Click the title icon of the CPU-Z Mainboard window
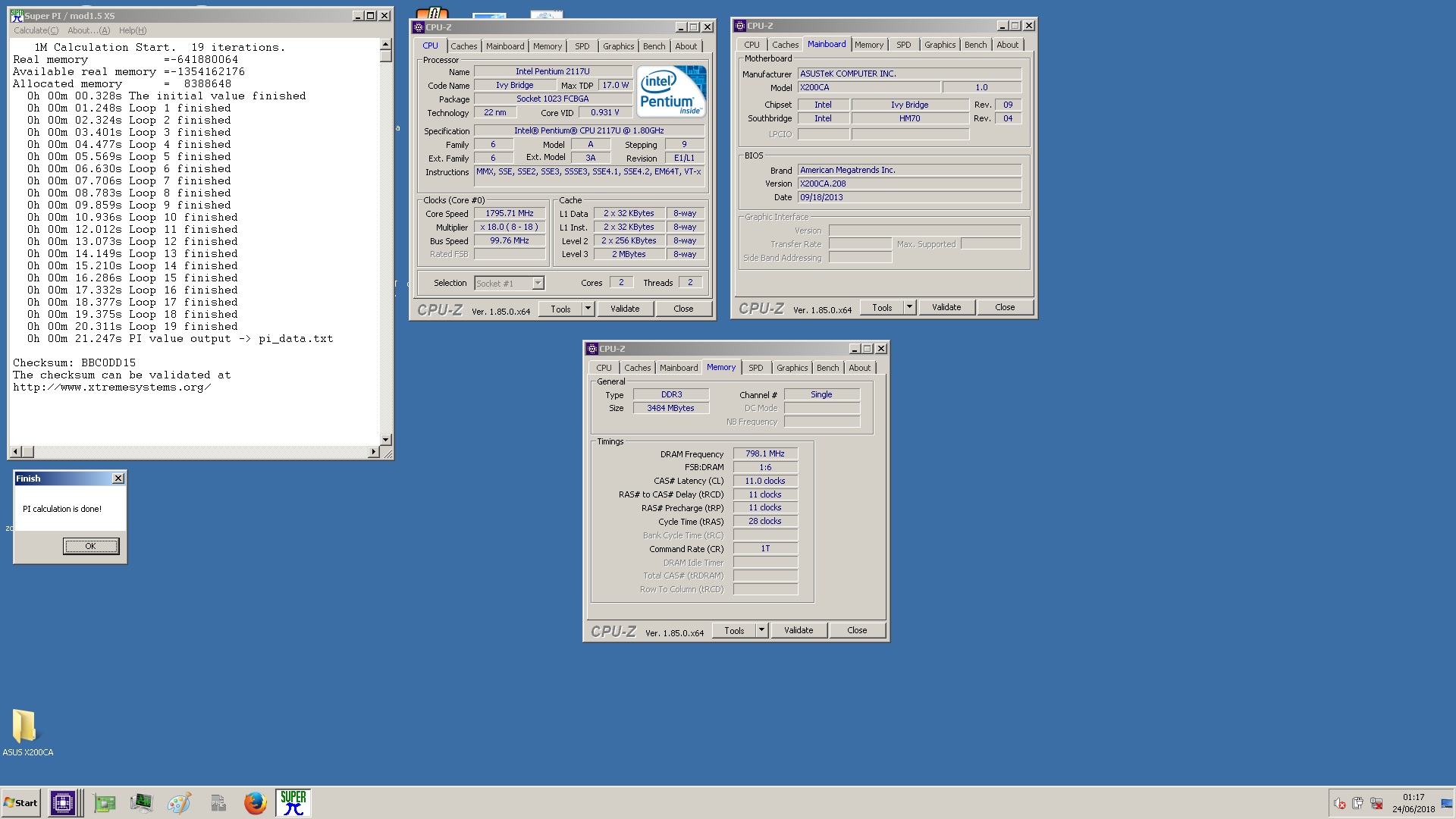The width and height of the screenshot is (1456, 819). coord(739,26)
